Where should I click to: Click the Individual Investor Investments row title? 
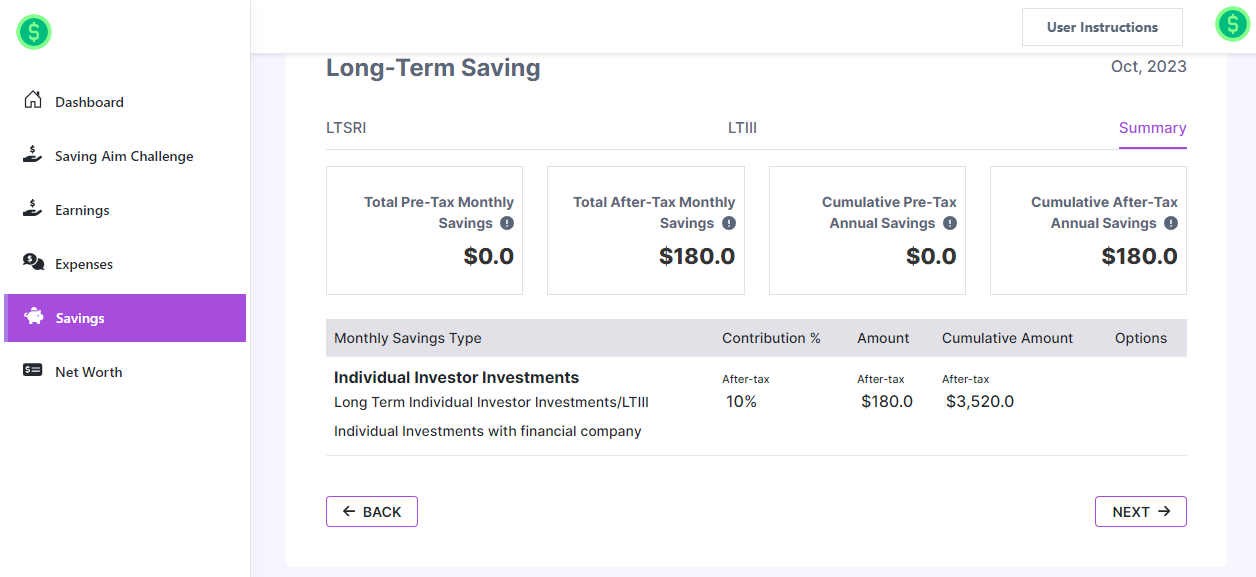(x=456, y=378)
